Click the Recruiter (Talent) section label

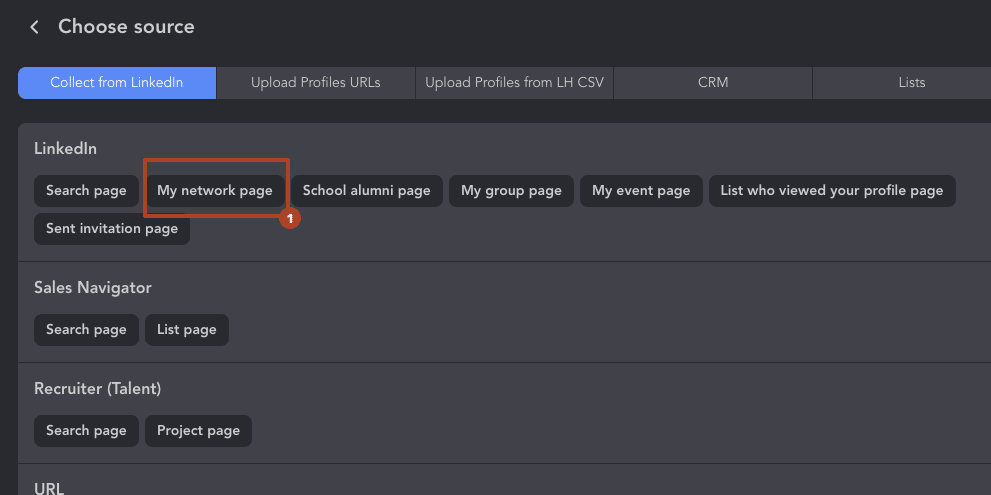tap(97, 389)
